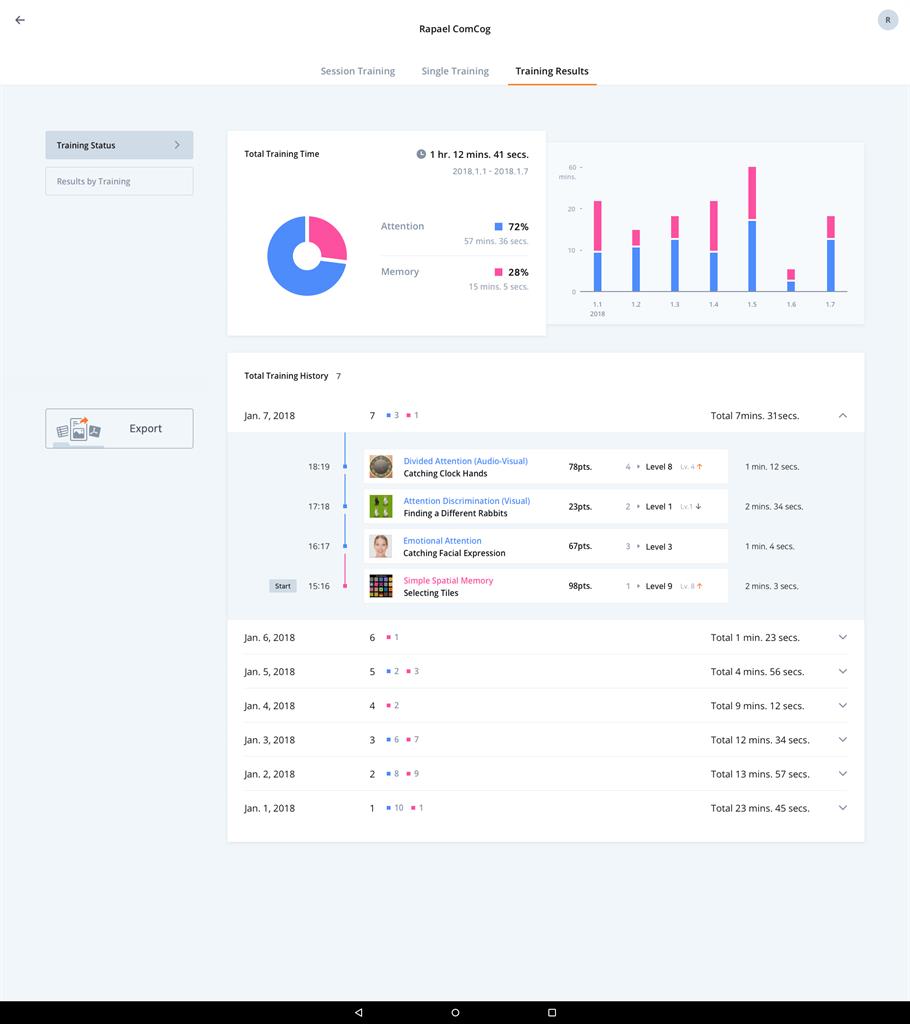Click the blue Attention color swatch
Image resolution: width=910 pixels, height=1024 pixels.
click(499, 227)
